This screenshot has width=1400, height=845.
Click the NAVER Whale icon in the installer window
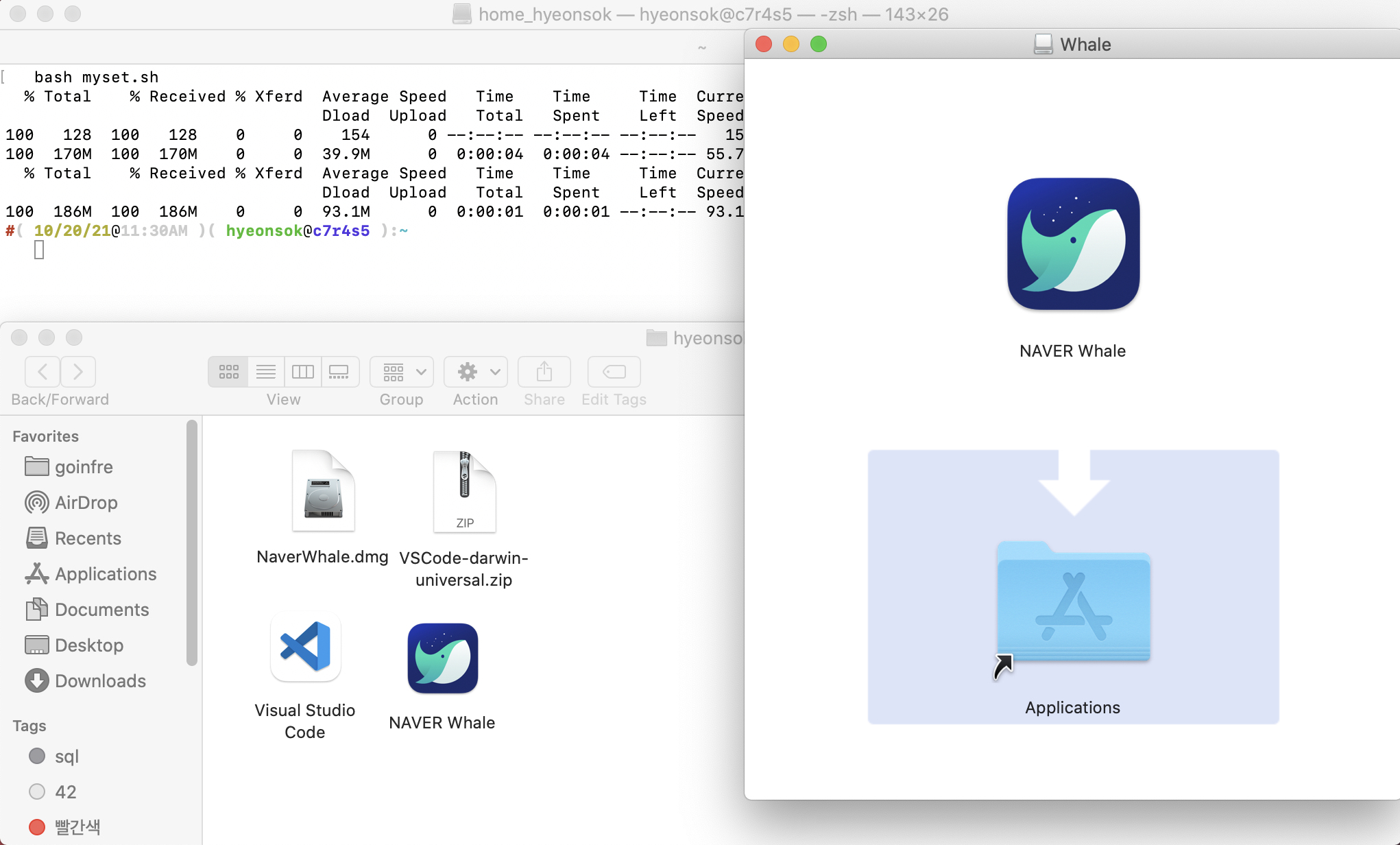[x=1073, y=244]
